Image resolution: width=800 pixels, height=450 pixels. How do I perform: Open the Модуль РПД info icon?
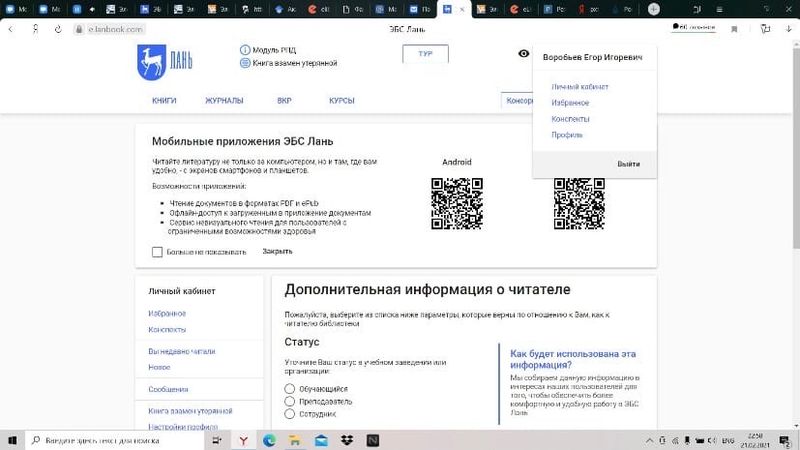coord(245,50)
